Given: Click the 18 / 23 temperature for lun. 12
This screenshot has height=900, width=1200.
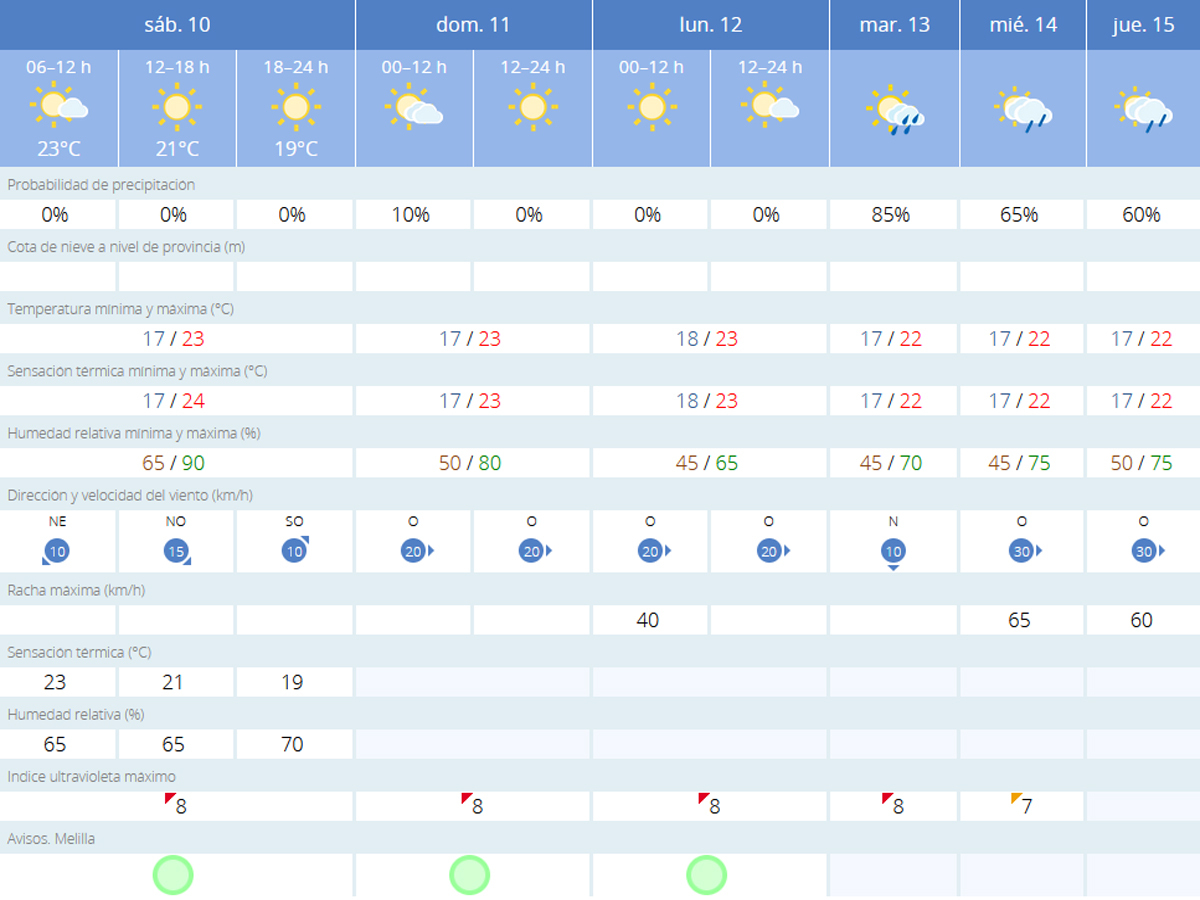Looking at the screenshot, I should click(x=707, y=339).
